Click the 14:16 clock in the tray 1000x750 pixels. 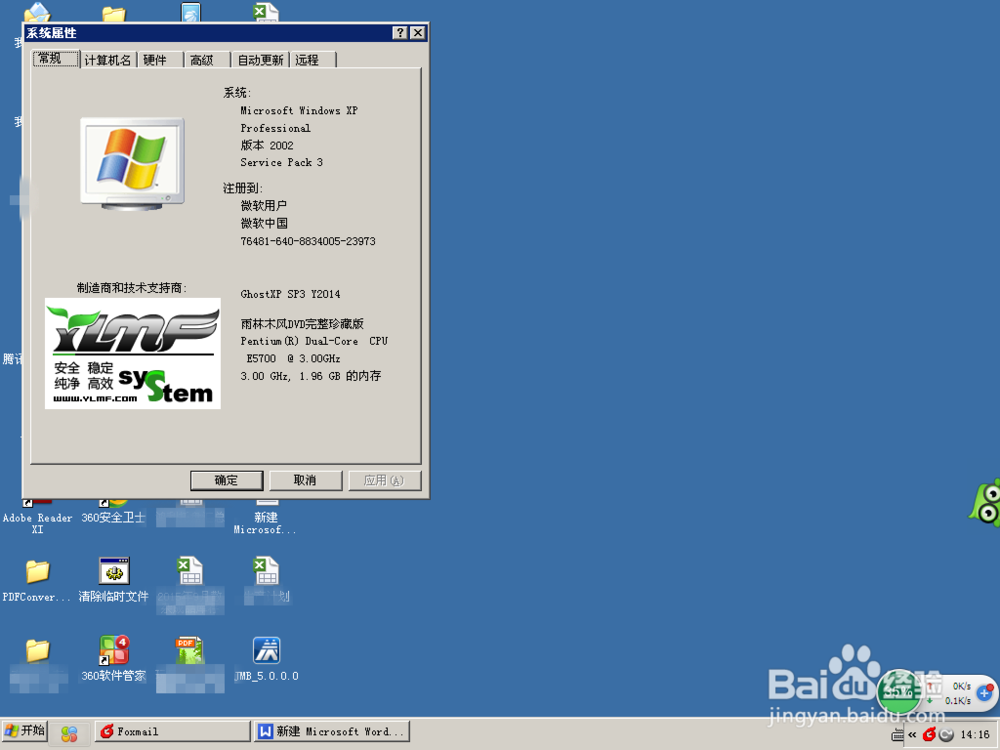click(x=974, y=735)
